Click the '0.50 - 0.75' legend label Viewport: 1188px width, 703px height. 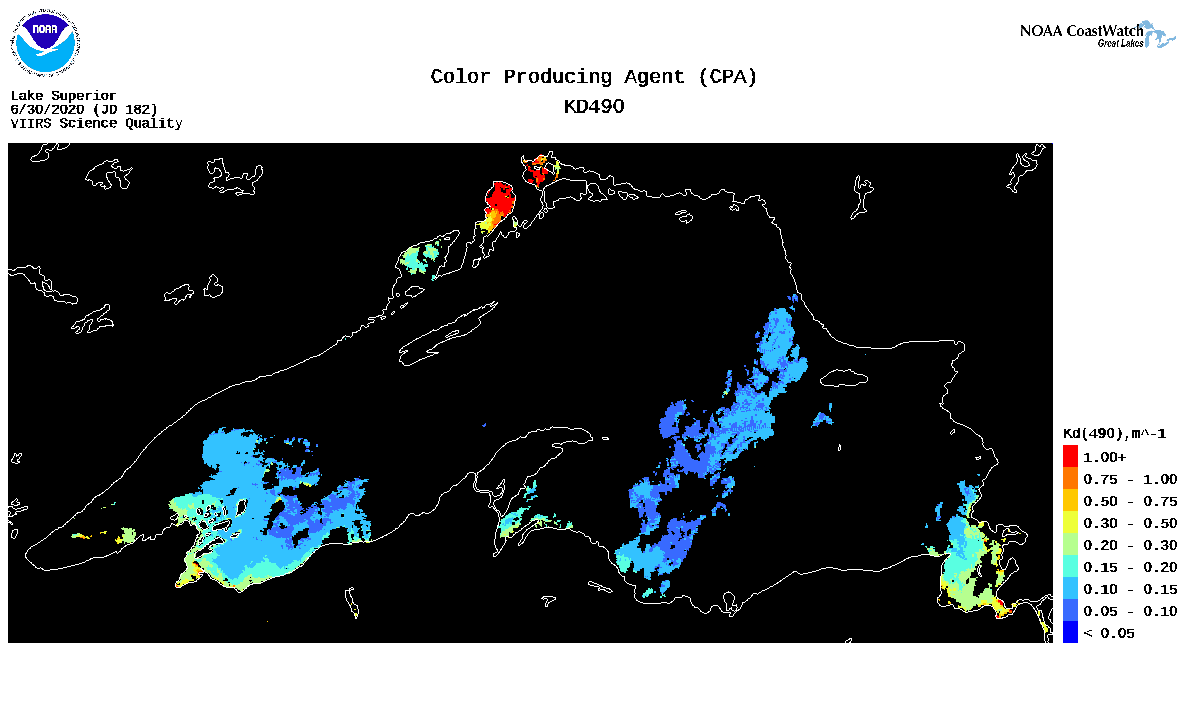1130,501
